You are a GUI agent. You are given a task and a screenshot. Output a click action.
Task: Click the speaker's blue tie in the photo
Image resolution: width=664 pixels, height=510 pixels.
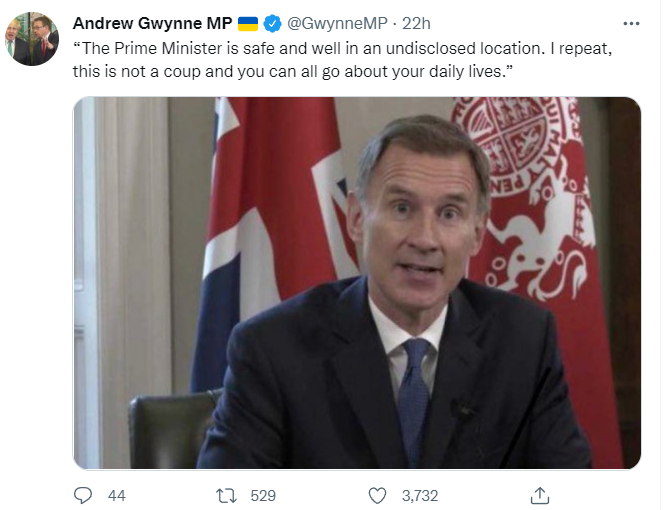click(x=414, y=400)
